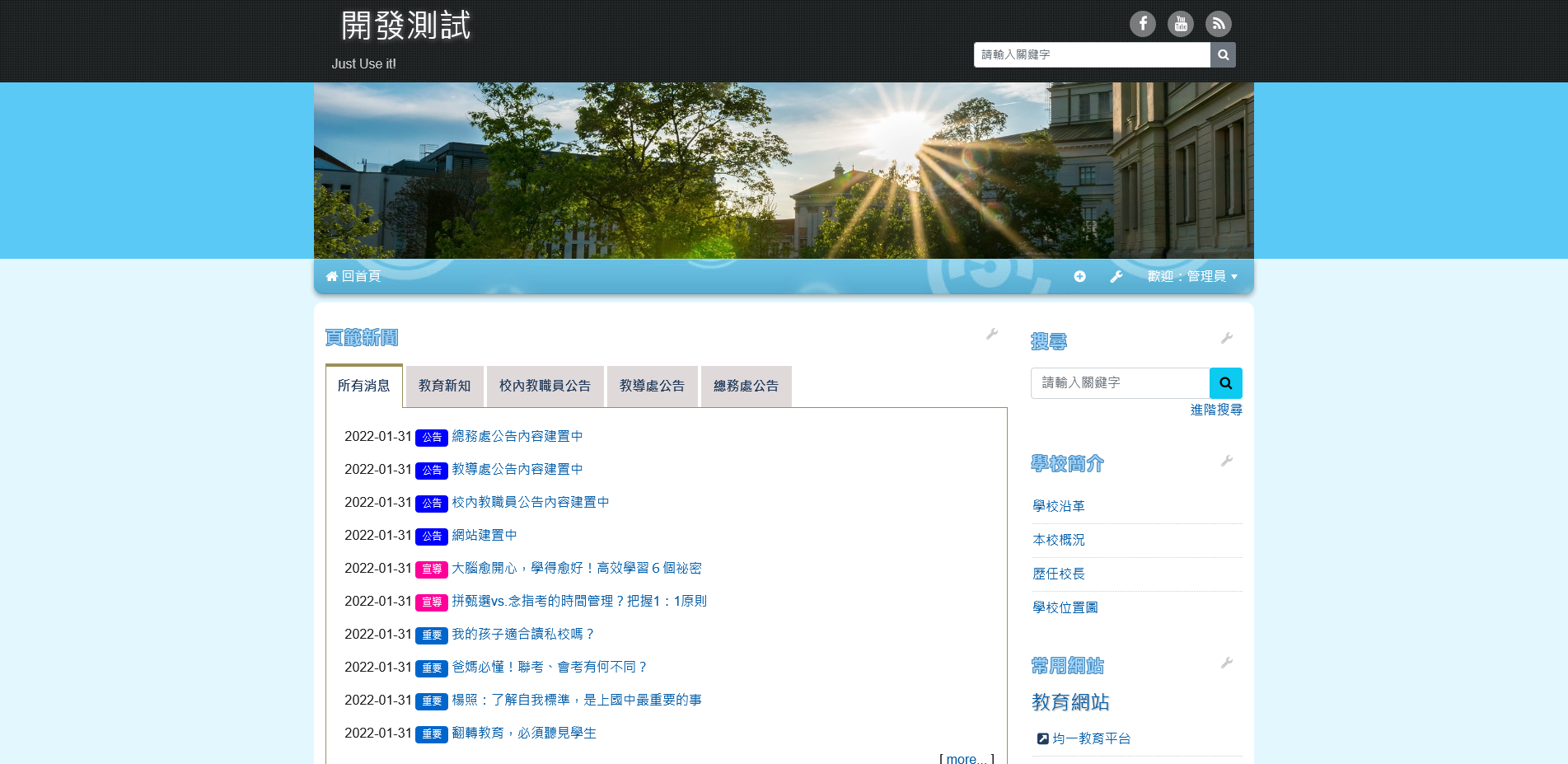Click the sidebar keyword search field

pos(1120,383)
